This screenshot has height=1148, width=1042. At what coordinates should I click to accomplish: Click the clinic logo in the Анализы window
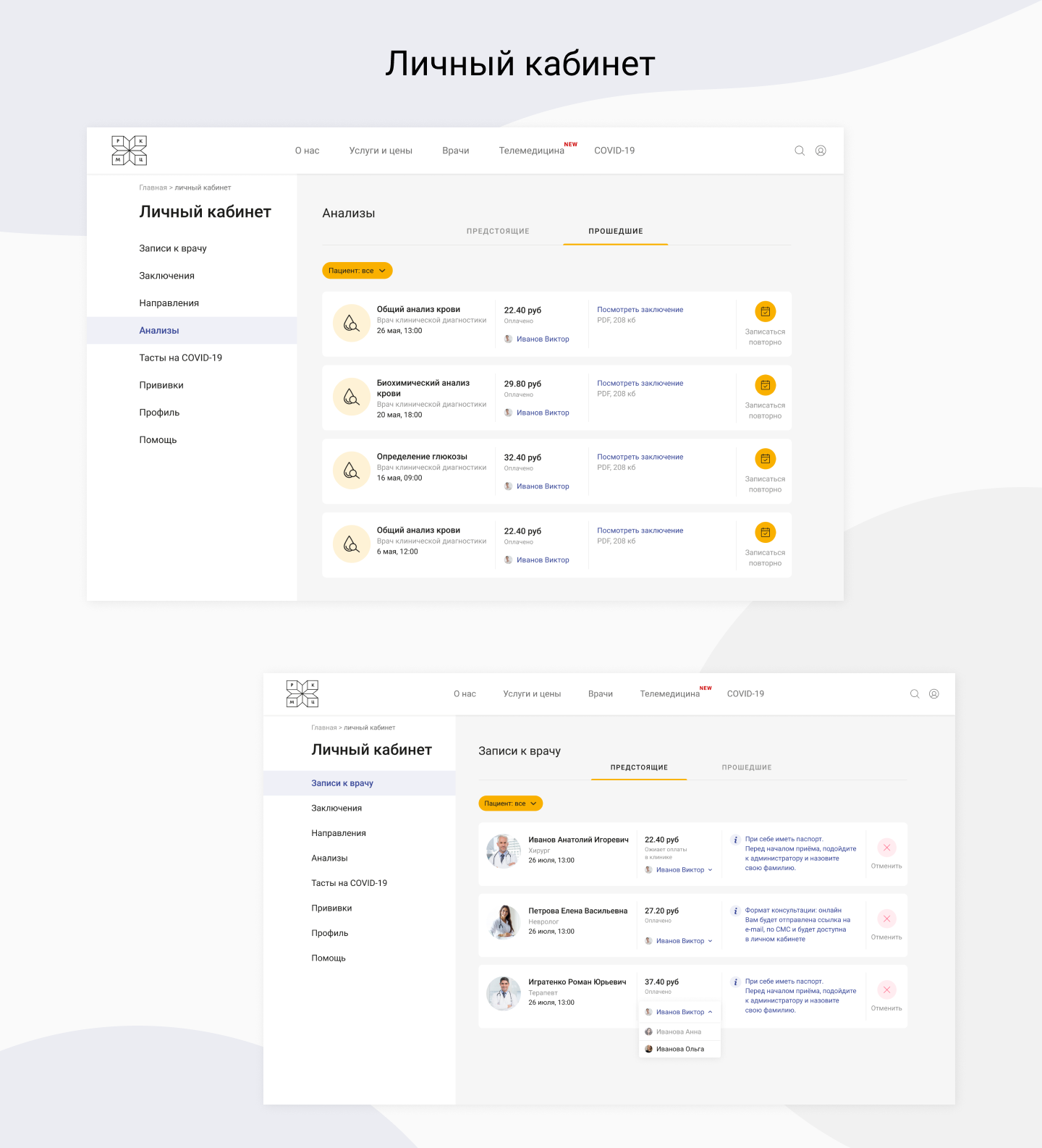click(x=130, y=151)
